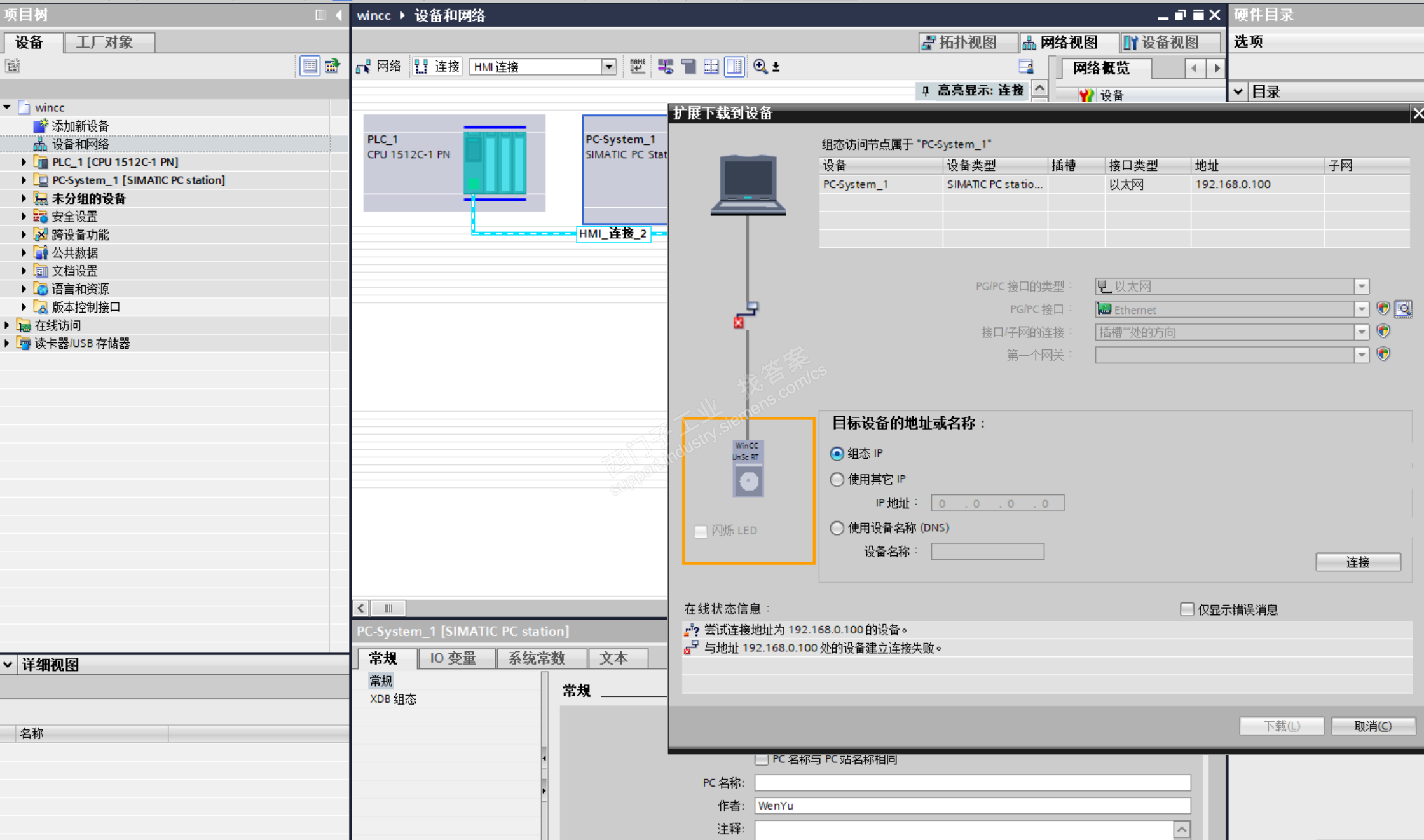Screen dimensions: 1424x840
Task: Click the search device icon beside PG/PC interface
Action: click(x=1403, y=309)
